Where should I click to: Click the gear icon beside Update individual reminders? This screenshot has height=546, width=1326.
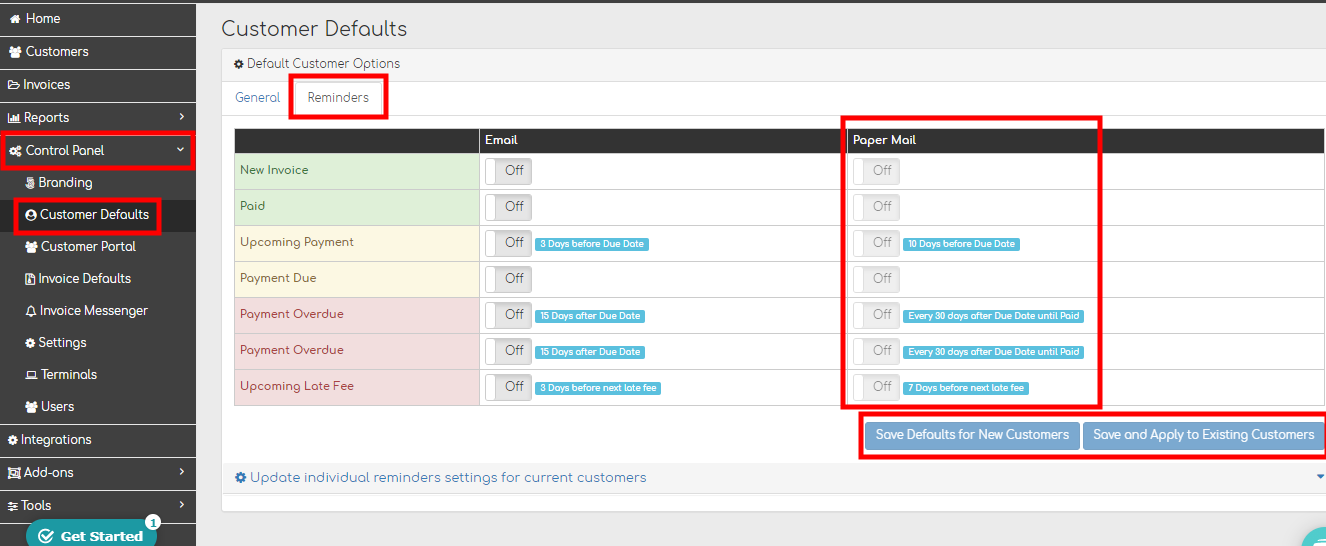click(240, 478)
